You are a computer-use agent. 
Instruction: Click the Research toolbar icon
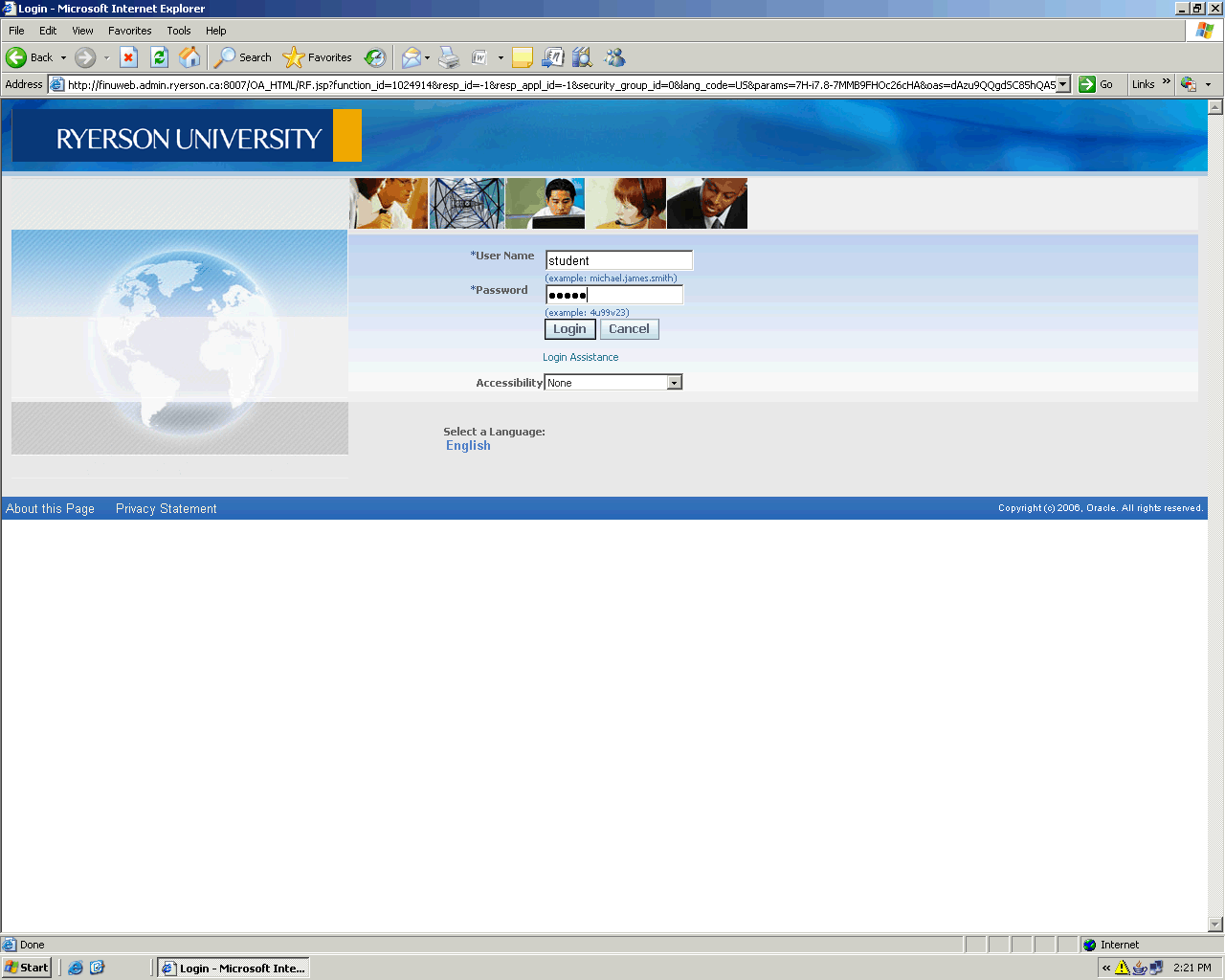582,57
